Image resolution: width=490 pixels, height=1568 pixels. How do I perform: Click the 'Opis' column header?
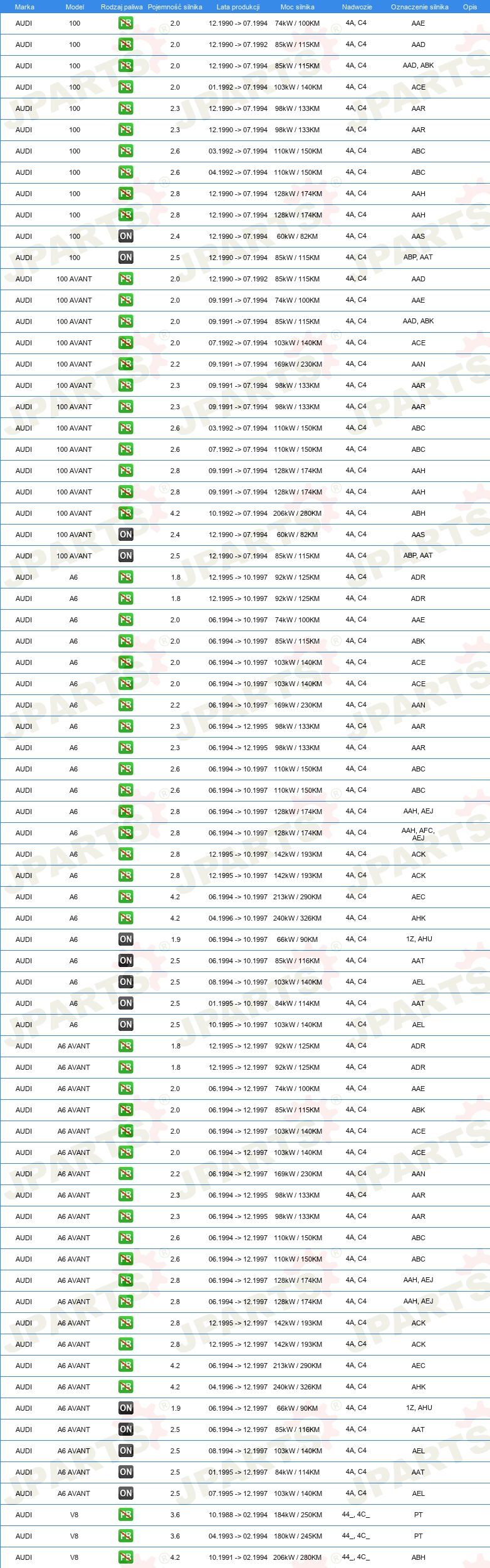470,7
